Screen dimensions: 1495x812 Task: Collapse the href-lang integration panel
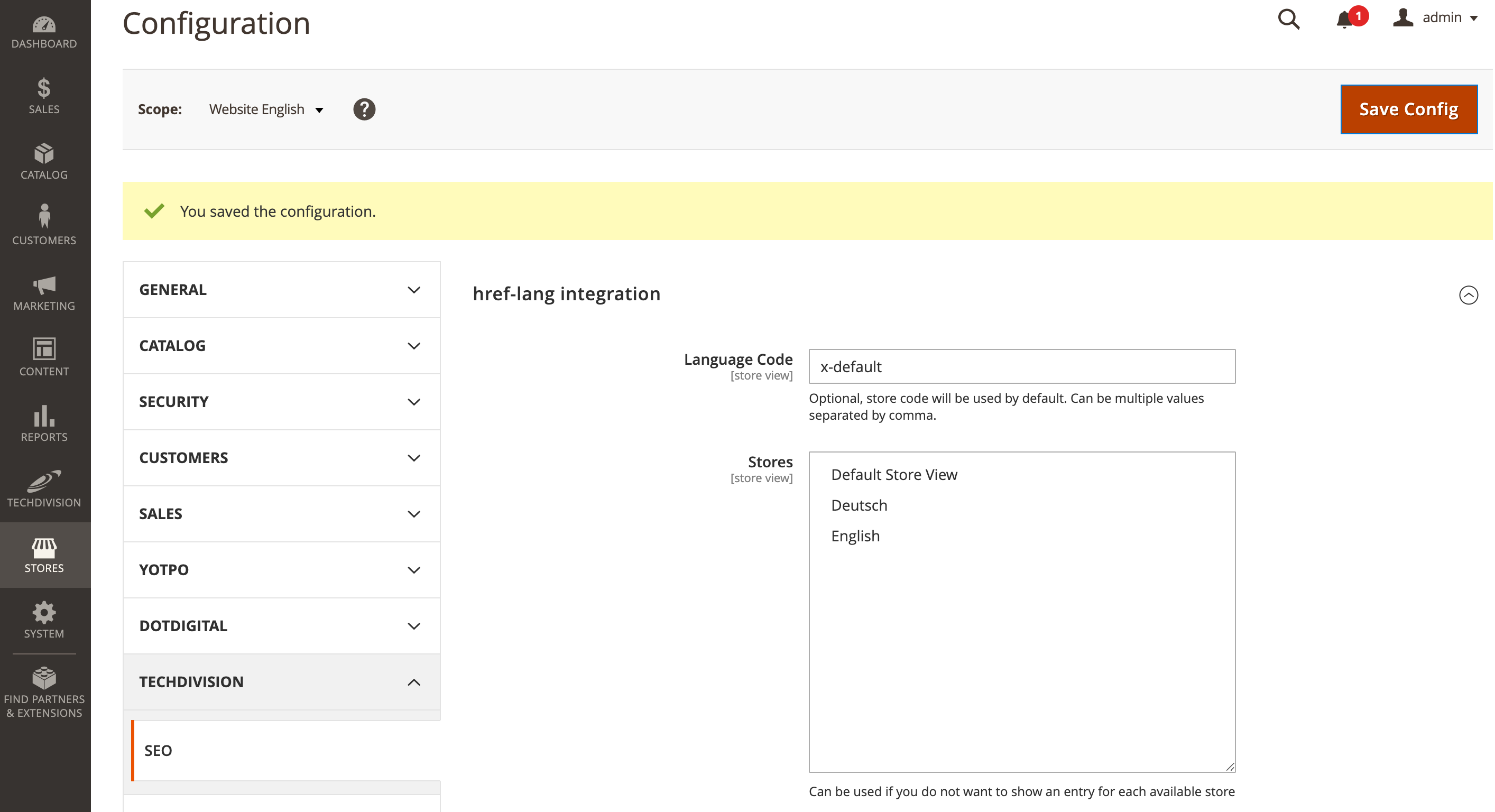[x=1469, y=296]
